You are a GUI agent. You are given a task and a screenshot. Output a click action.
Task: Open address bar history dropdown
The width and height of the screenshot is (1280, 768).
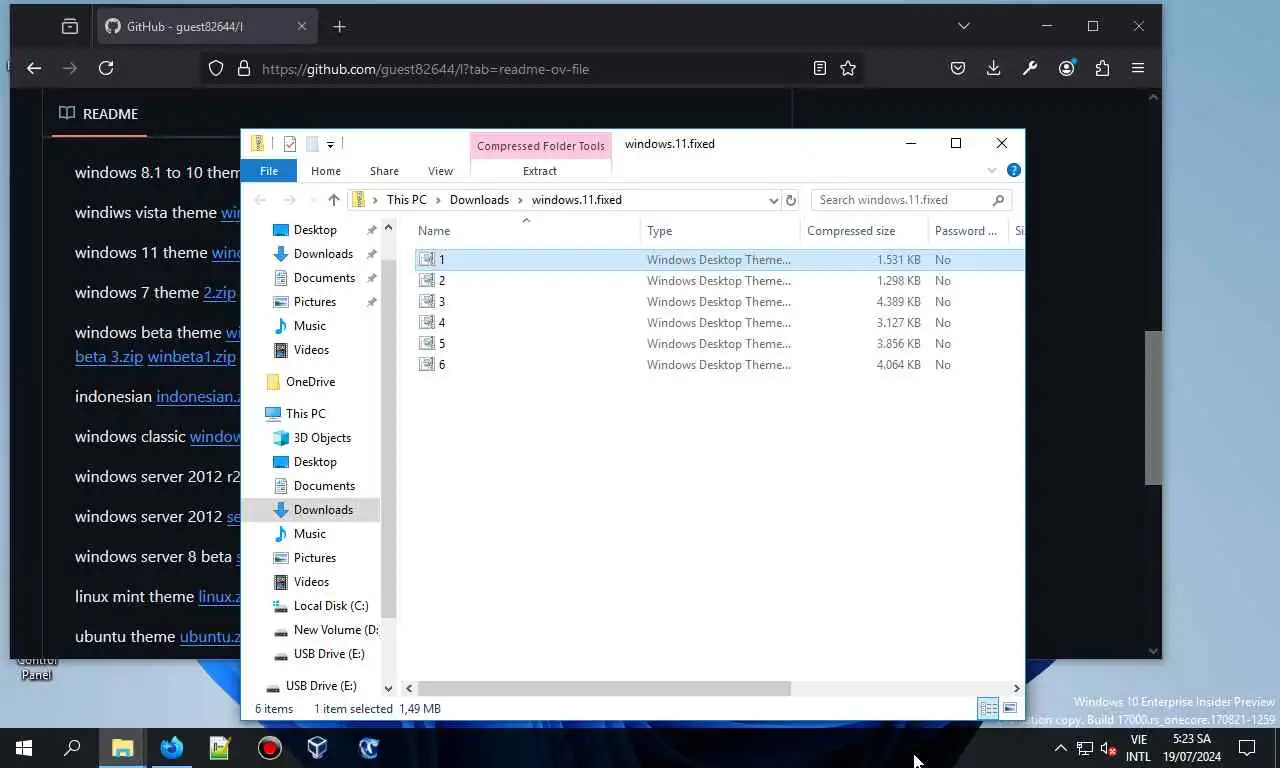click(x=773, y=200)
